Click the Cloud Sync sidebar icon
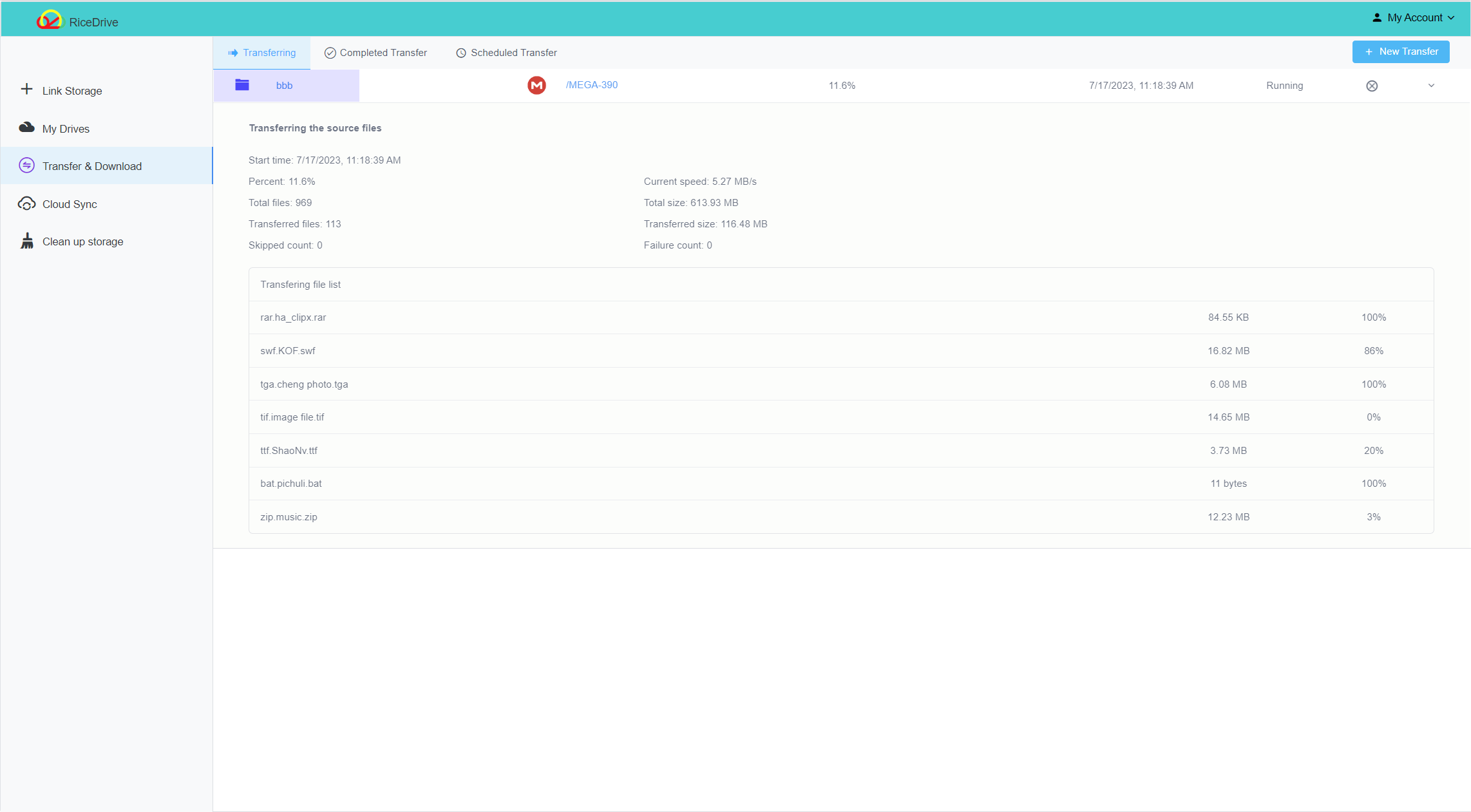 (x=26, y=203)
